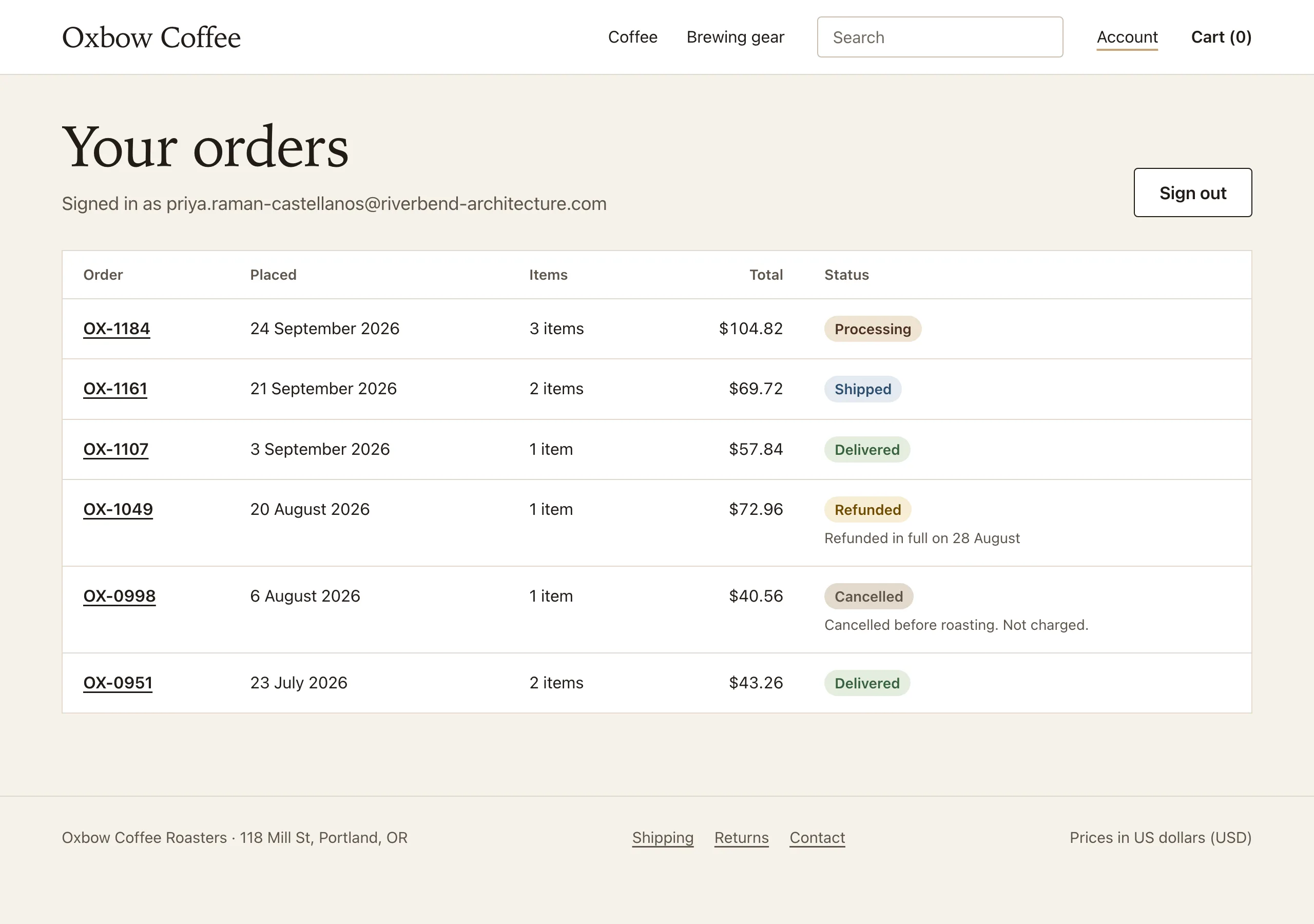Click 'Cancelled before roasting. Not charged.' note
1314x924 pixels.
coord(956,625)
